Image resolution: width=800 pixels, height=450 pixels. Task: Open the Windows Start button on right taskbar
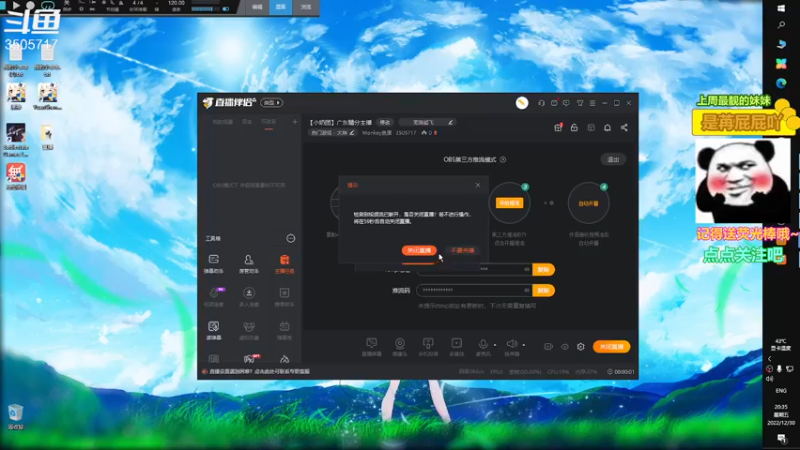[781, 8]
